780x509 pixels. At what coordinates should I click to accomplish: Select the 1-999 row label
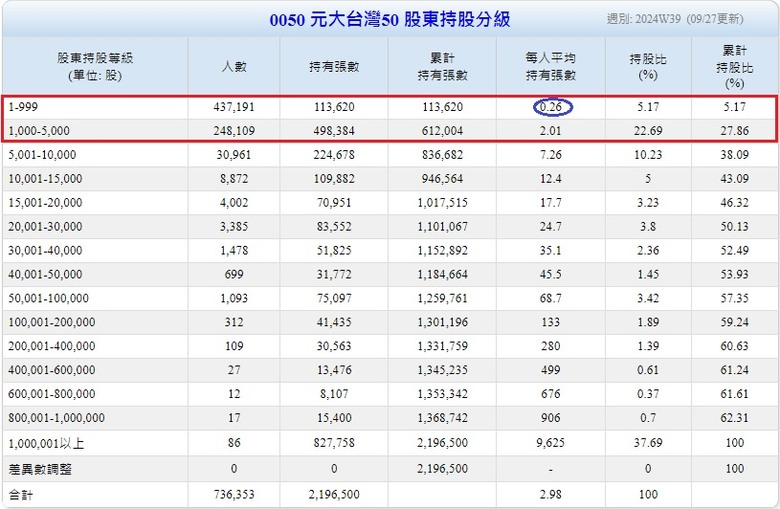[x=23, y=107]
